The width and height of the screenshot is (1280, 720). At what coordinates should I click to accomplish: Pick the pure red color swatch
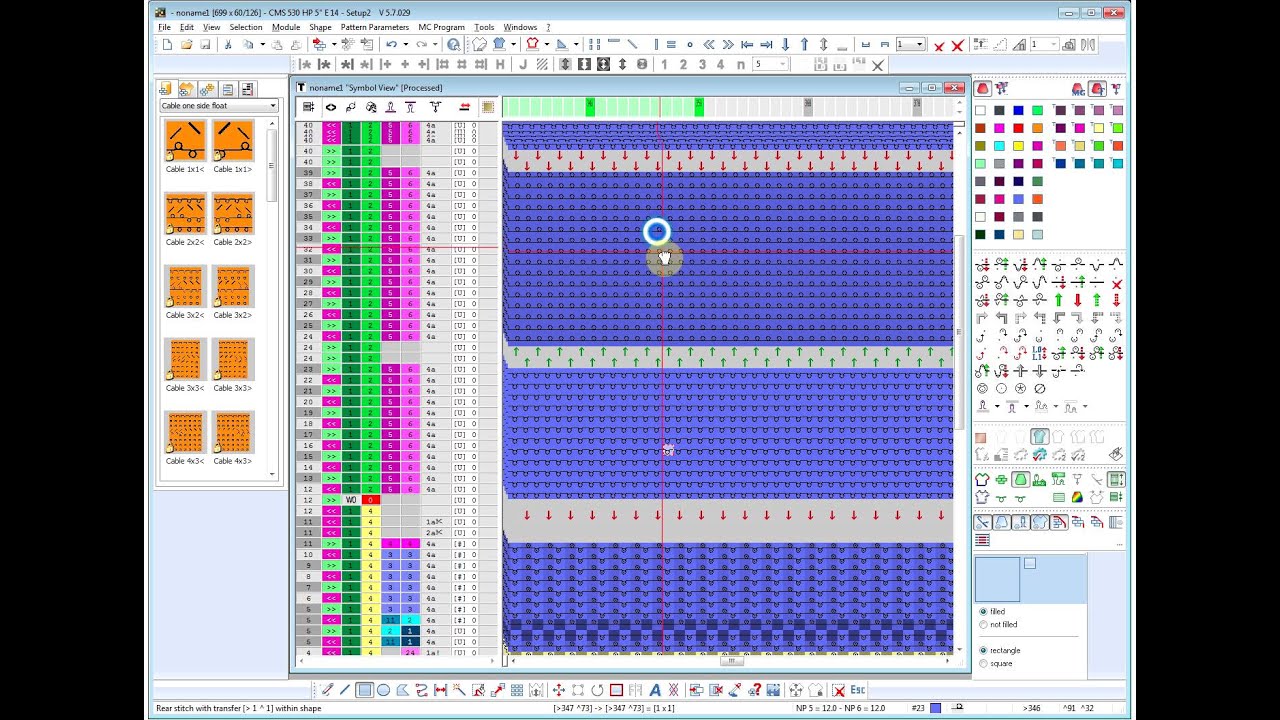click(1019, 128)
